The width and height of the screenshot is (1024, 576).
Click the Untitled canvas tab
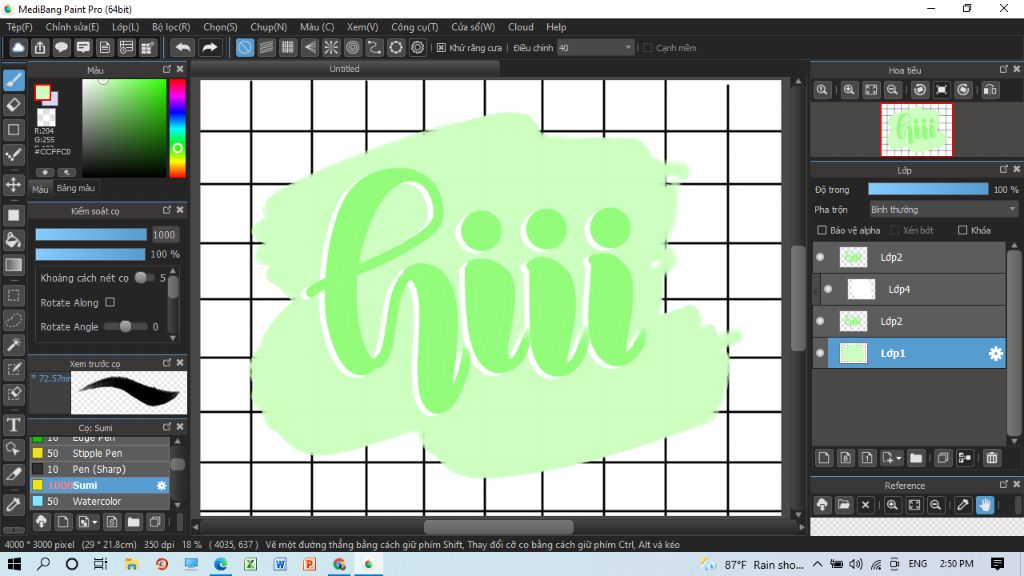[x=344, y=69]
